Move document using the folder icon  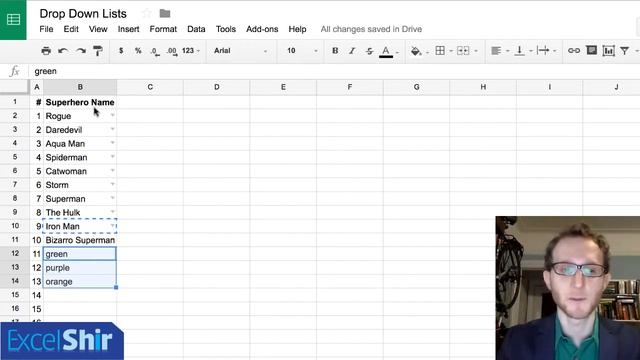(165, 13)
